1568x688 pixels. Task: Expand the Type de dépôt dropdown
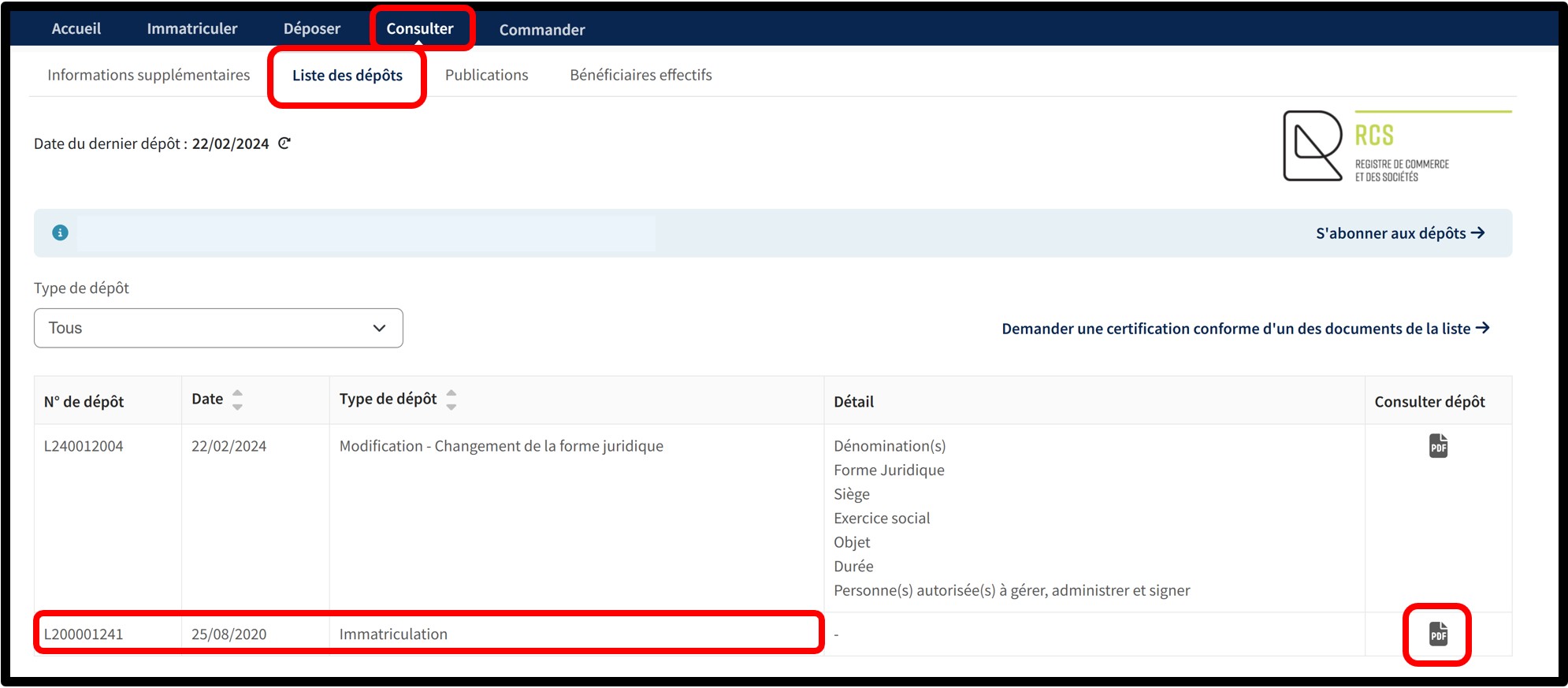[x=218, y=328]
